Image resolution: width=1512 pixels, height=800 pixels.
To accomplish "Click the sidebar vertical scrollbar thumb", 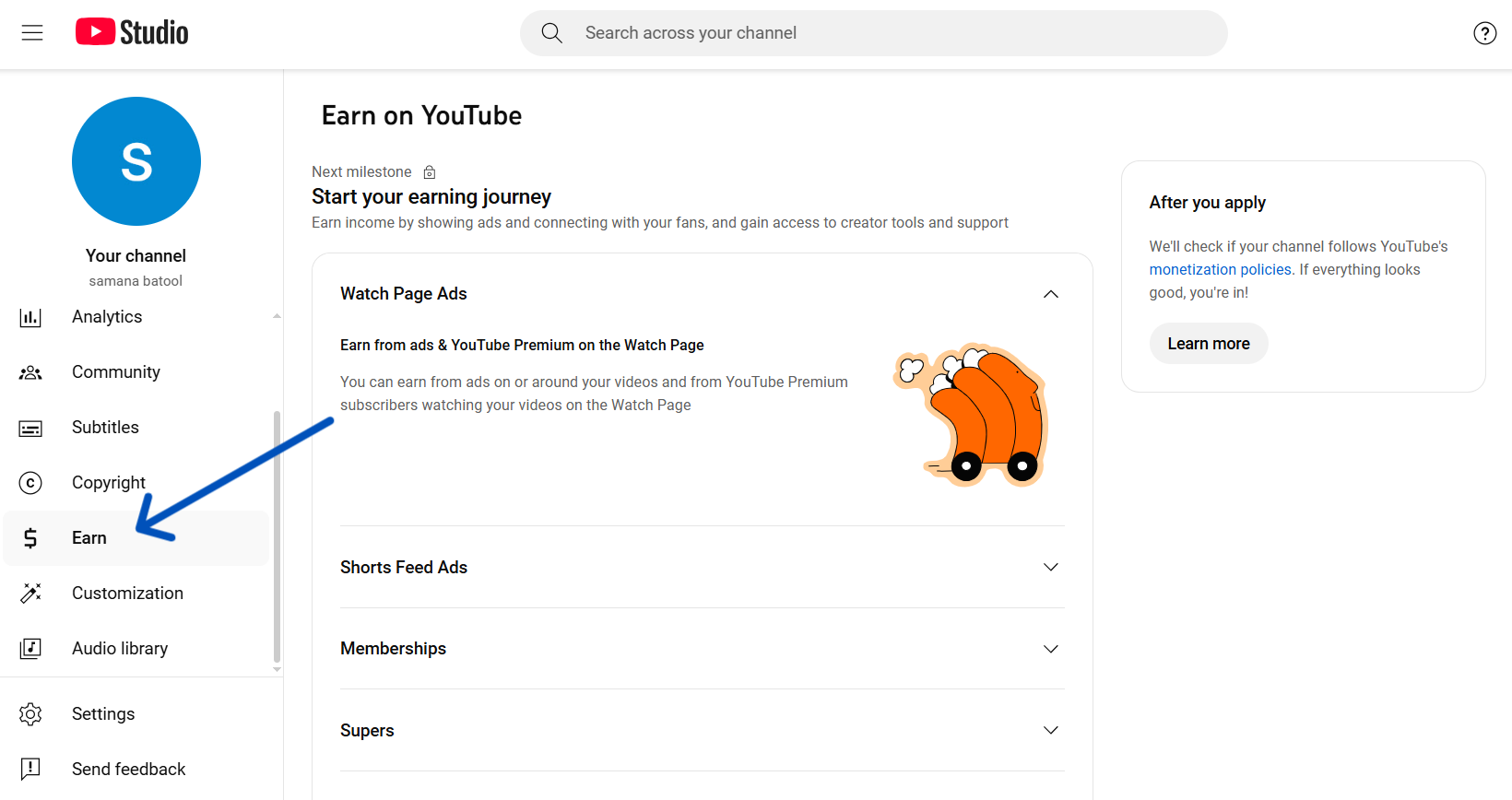I will (x=277, y=537).
